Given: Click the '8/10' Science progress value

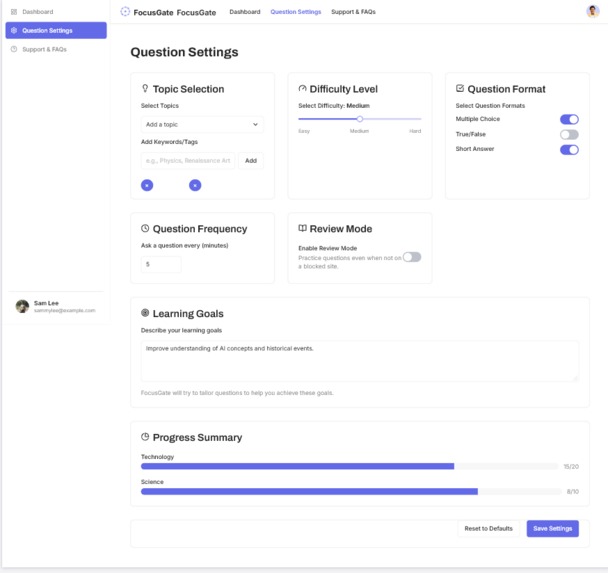Looking at the screenshot, I should 573,492.
